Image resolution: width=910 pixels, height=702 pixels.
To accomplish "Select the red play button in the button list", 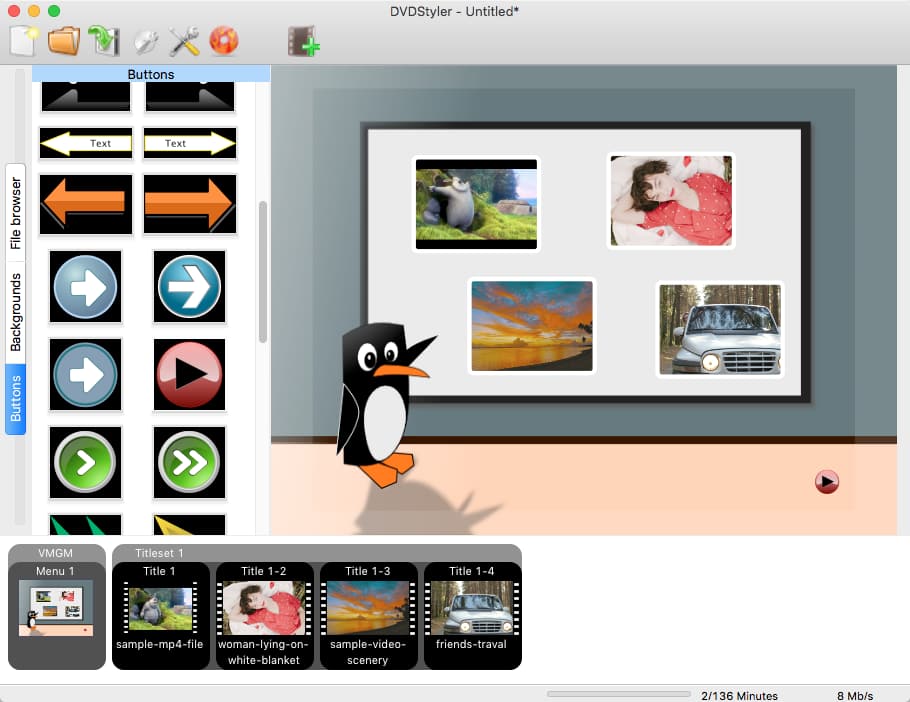I will [189, 374].
